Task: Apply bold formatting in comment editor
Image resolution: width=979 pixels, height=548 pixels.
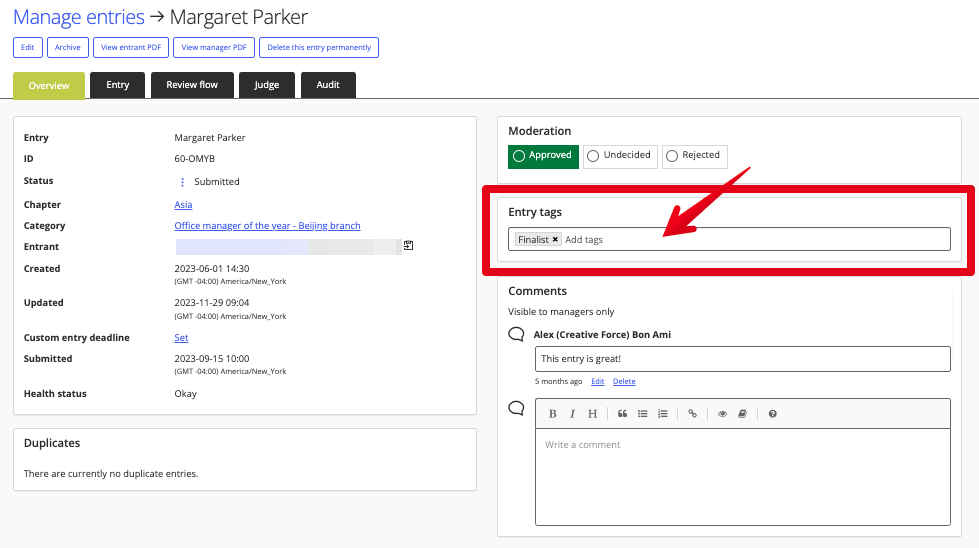Action: click(552, 414)
